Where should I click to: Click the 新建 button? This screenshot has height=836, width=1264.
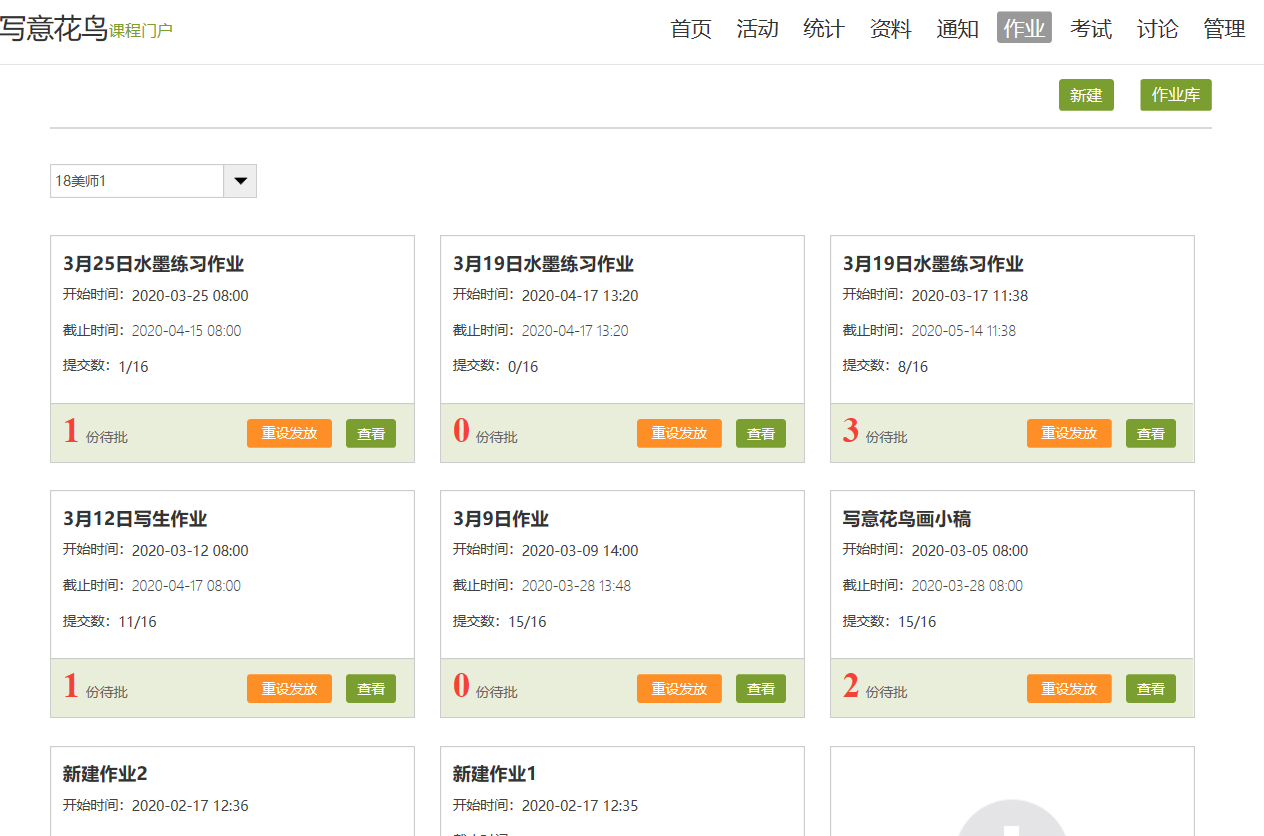tap(1086, 95)
